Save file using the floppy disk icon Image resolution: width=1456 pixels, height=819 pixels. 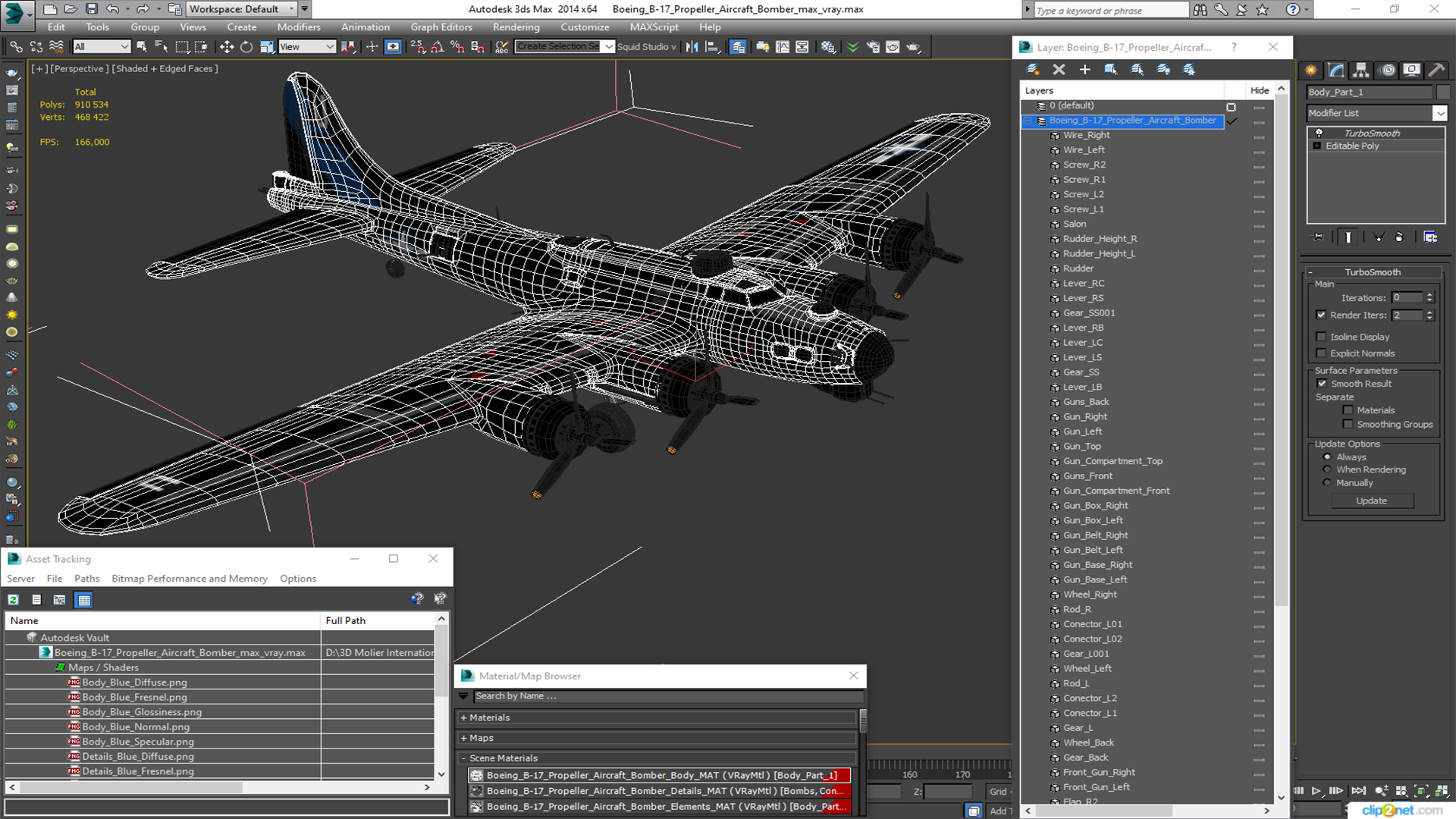[x=91, y=9]
